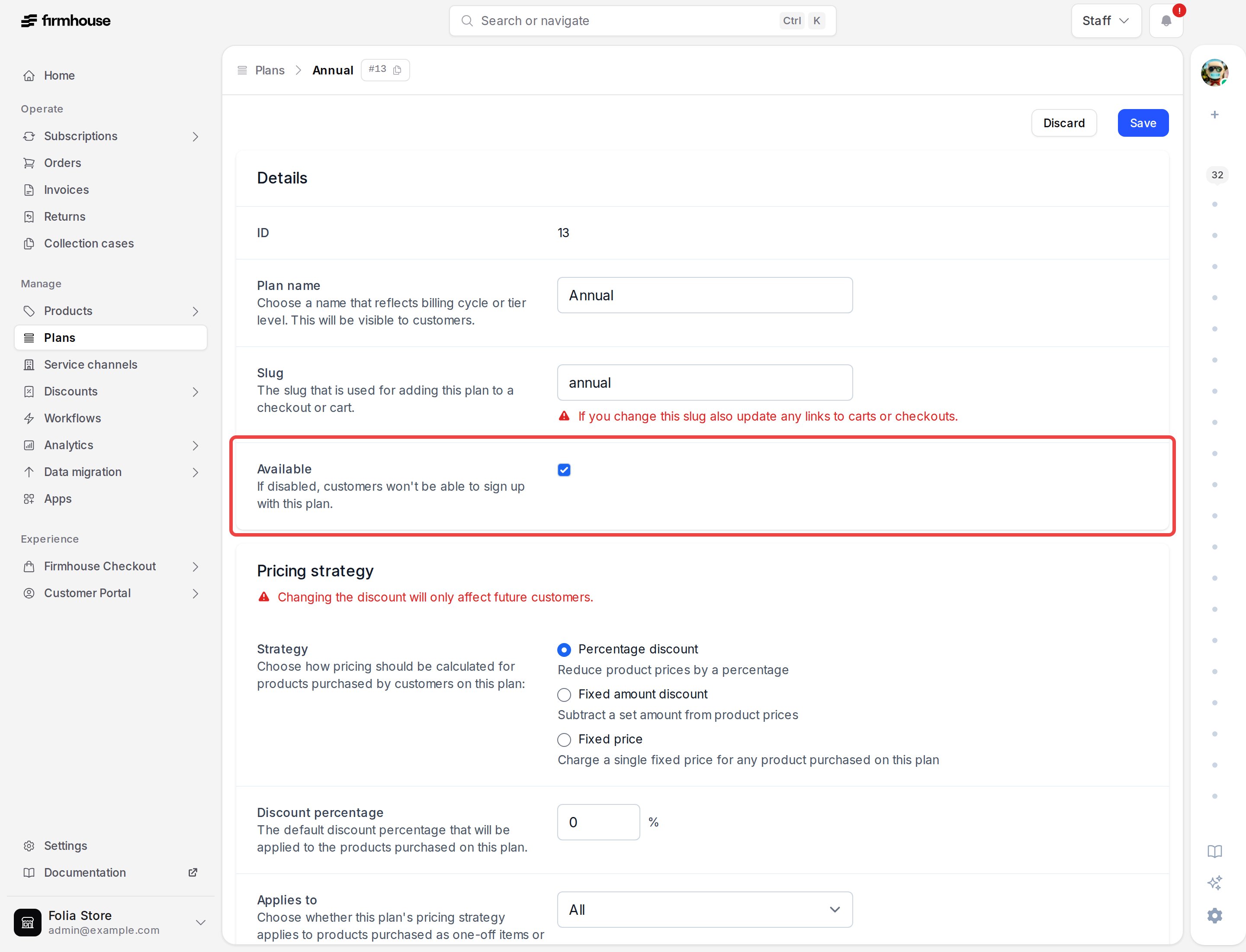Select Fixed price strategy
Image resolution: width=1246 pixels, height=952 pixels.
[x=564, y=740]
